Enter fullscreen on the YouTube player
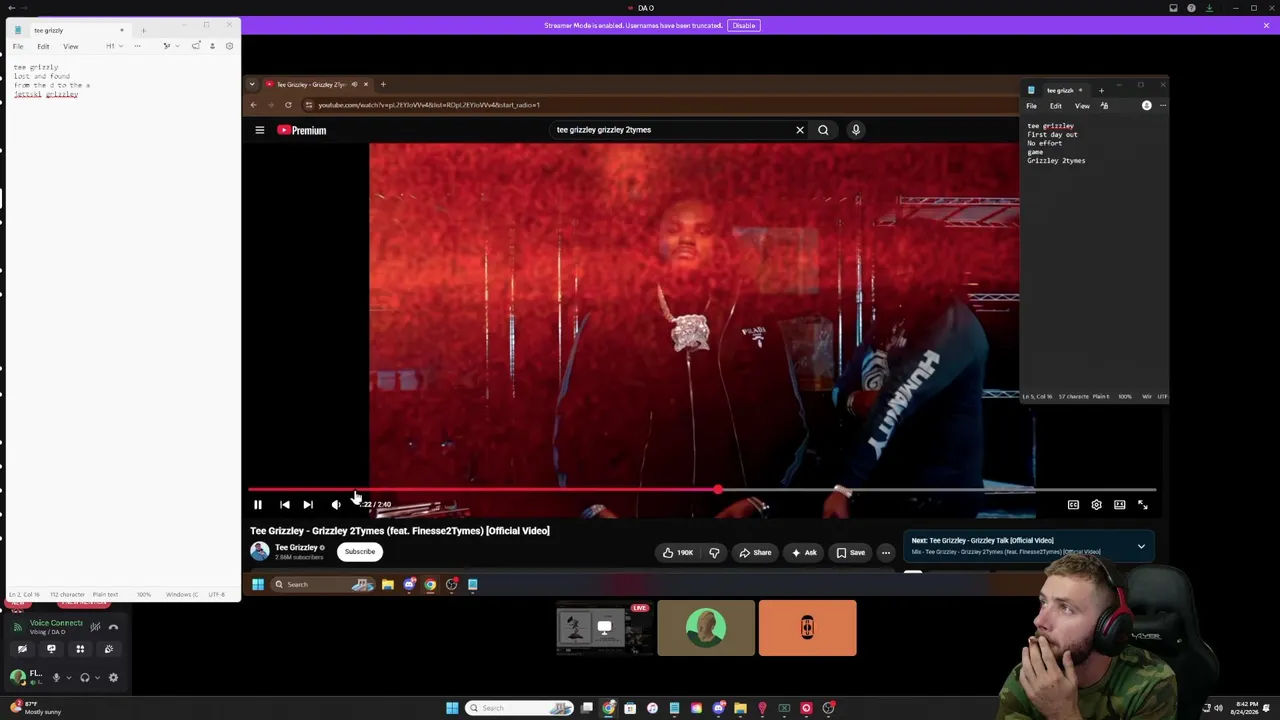1280x720 pixels. click(1143, 505)
